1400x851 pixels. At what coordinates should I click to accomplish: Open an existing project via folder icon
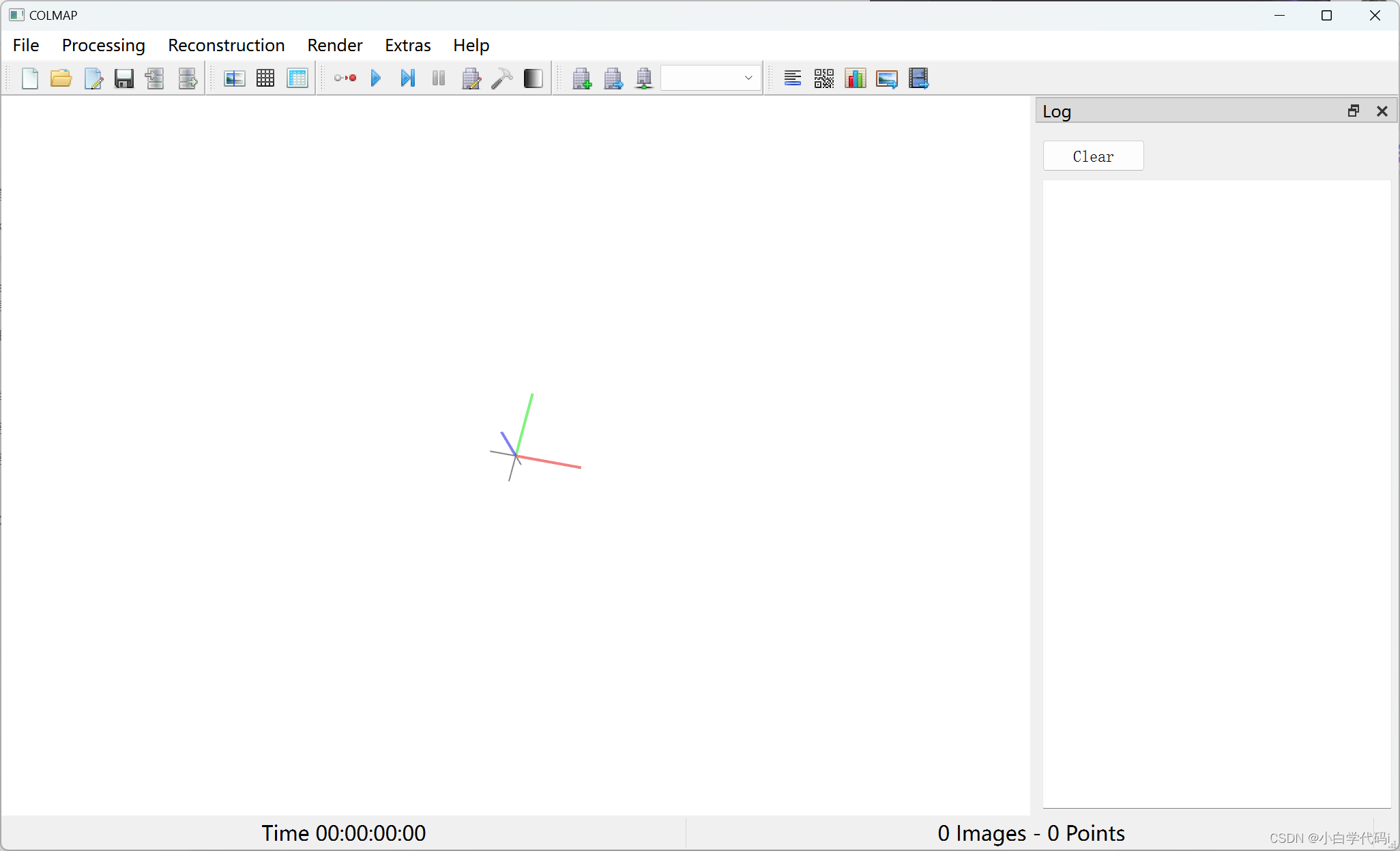coord(61,78)
